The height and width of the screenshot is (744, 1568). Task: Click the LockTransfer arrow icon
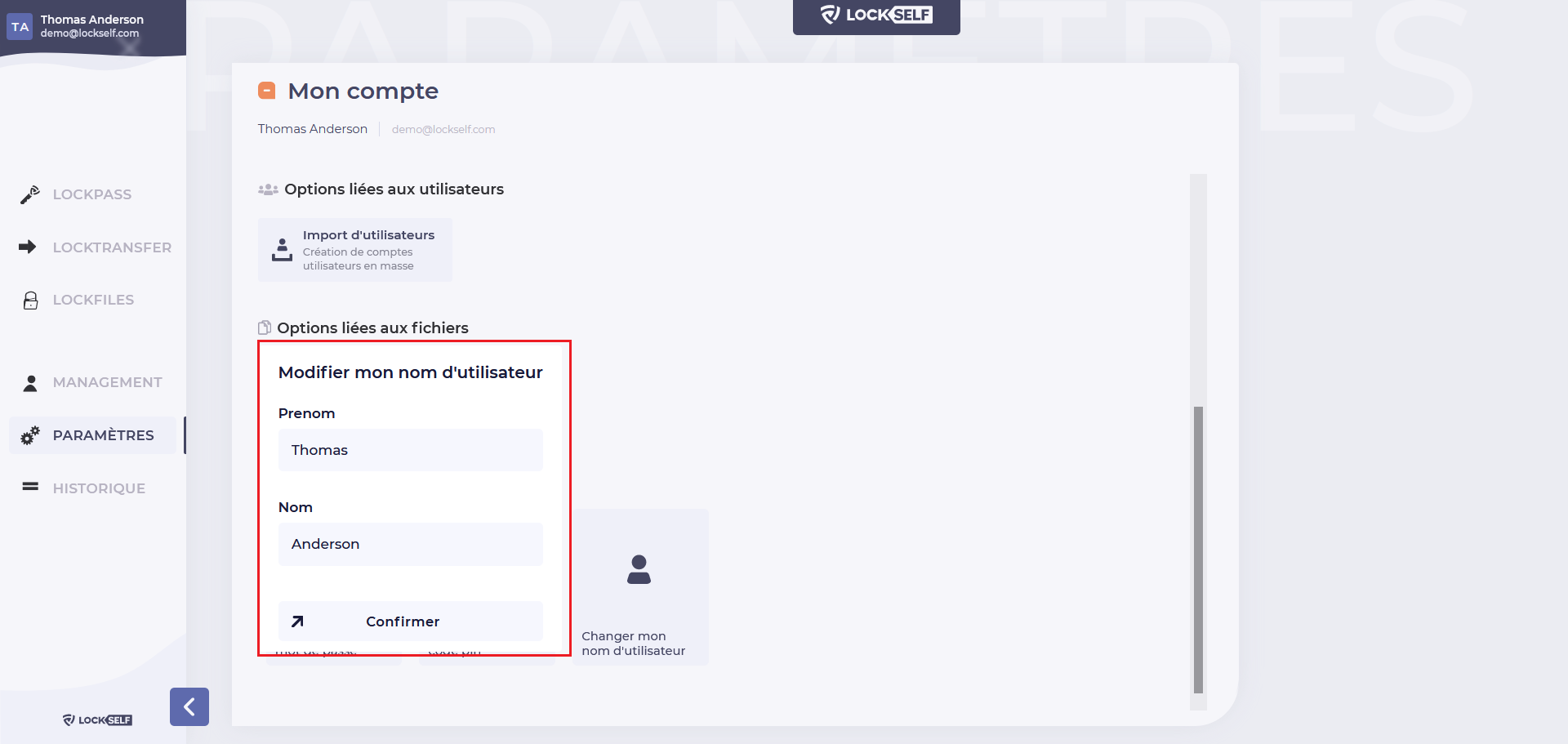[x=28, y=247]
